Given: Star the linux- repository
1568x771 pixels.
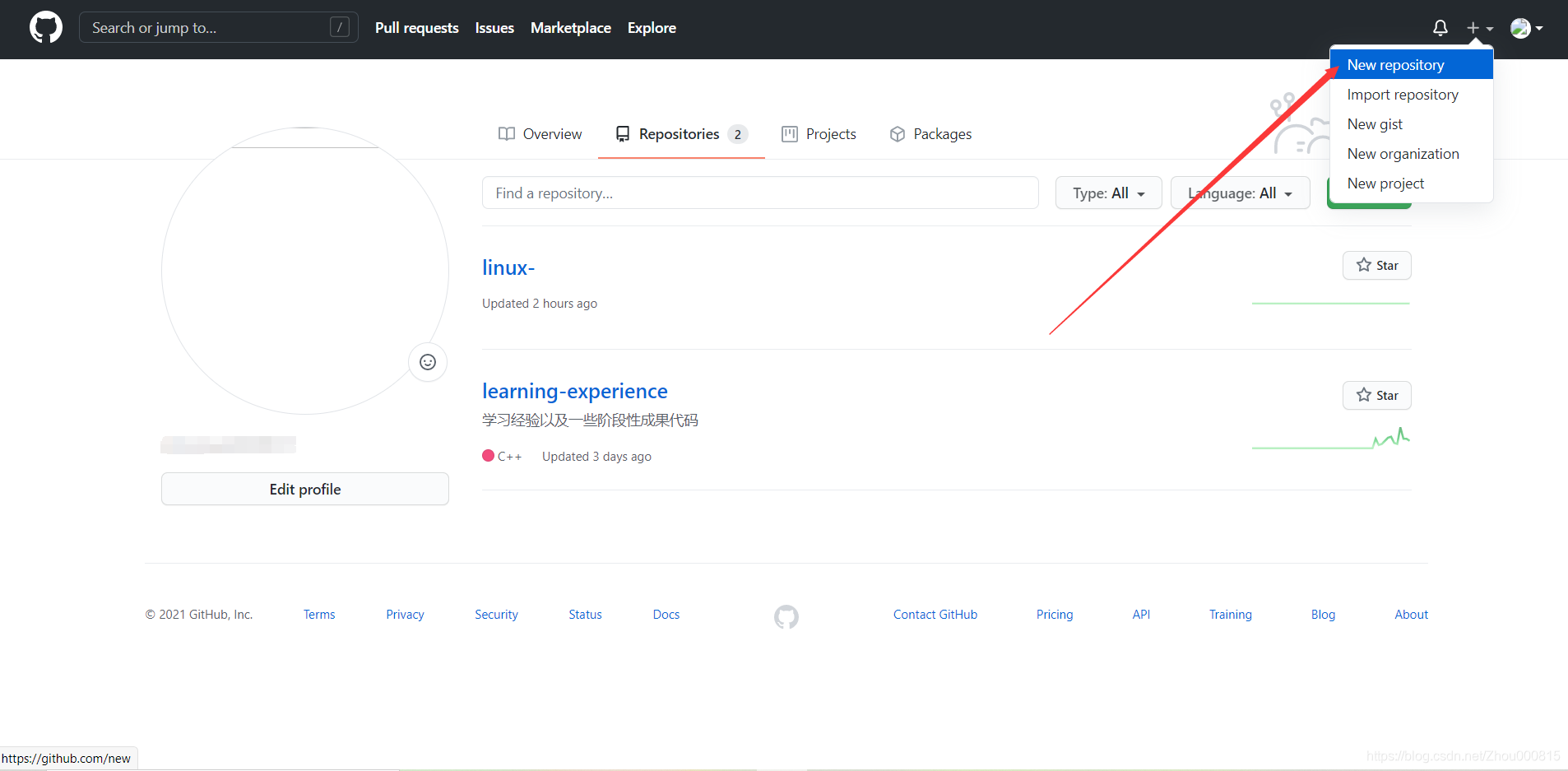Looking at the screenshot, I should pyautogui.click(x=1377, y=266).
